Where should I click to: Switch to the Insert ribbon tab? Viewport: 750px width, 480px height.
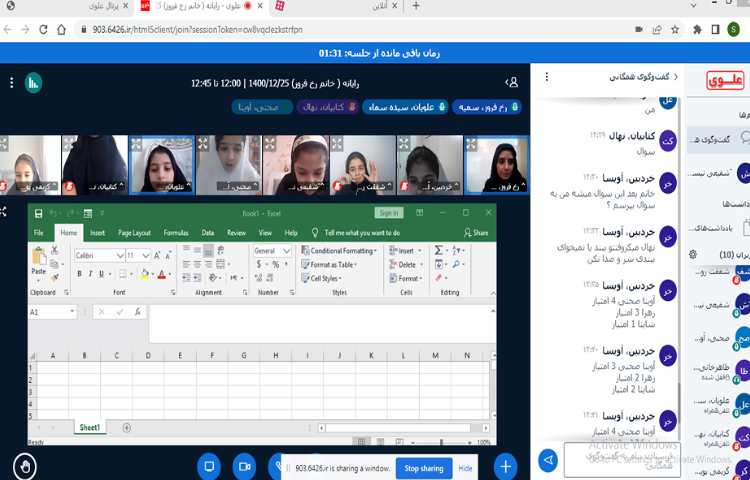click(x=98, y=233)
